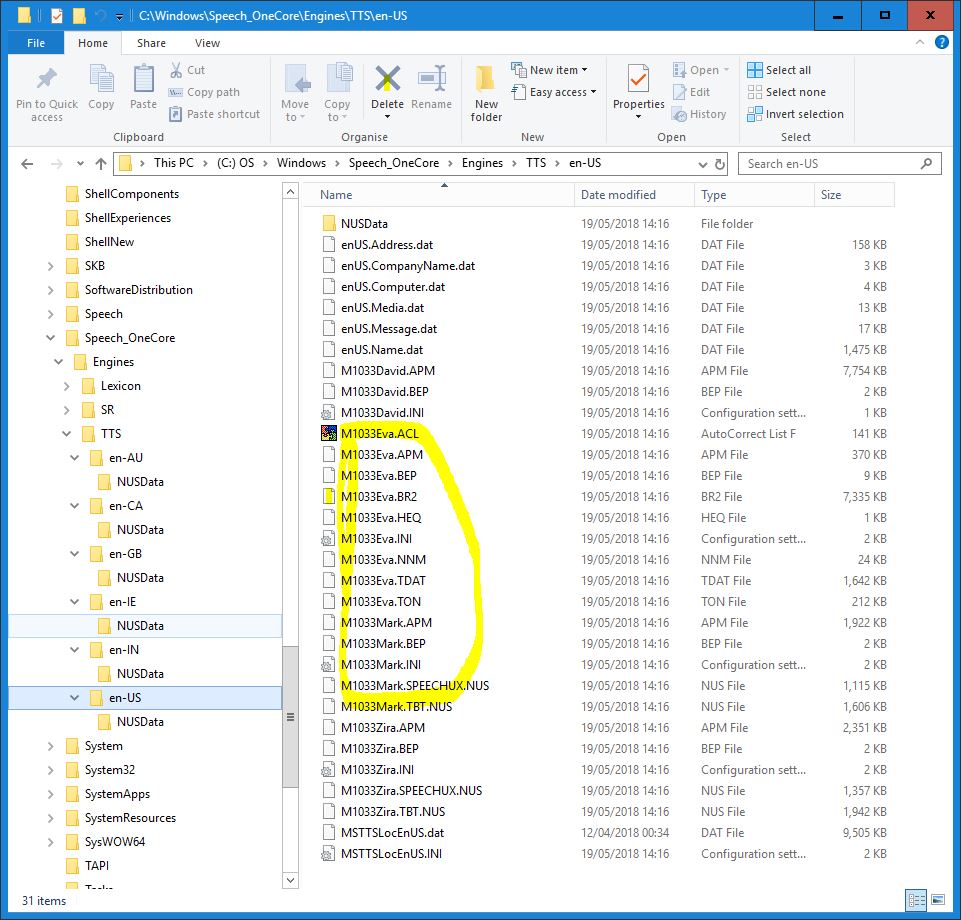This screenshot has width=961, height=920.
Task: Expand the Lexicon tree node
Action: click(66, 386)
